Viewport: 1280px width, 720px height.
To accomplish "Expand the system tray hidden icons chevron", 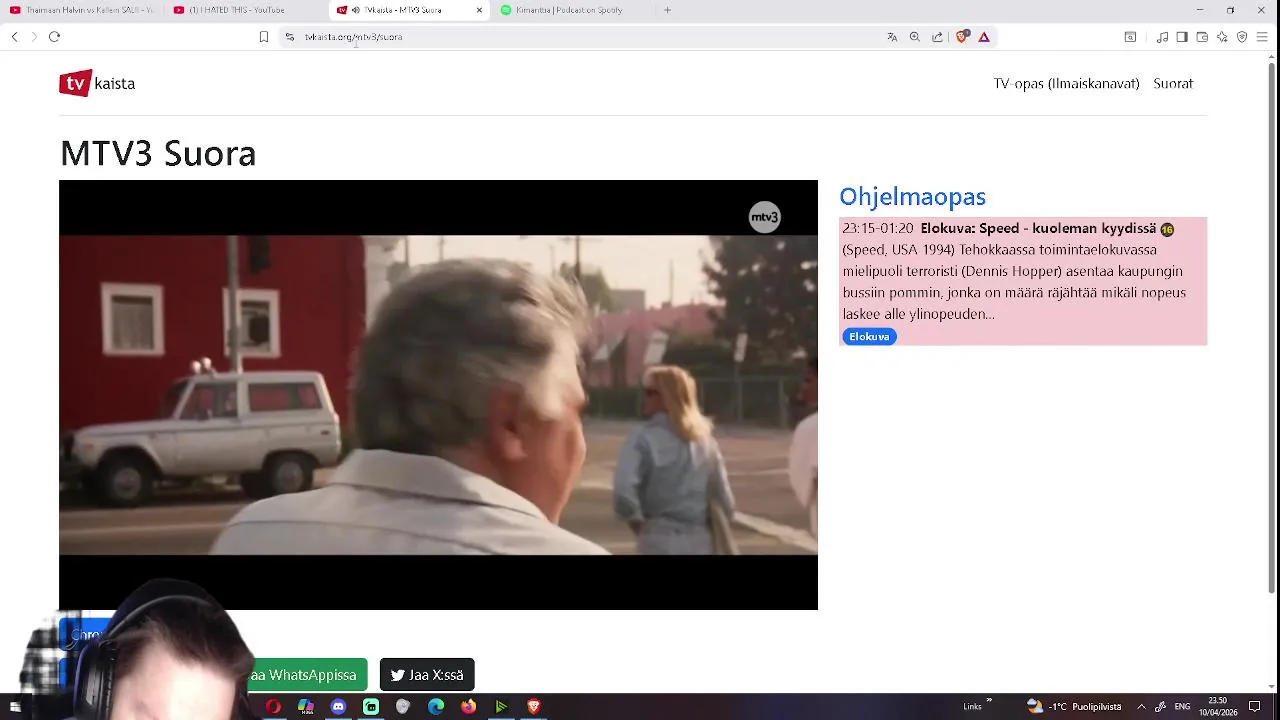I will [1141, 707].
